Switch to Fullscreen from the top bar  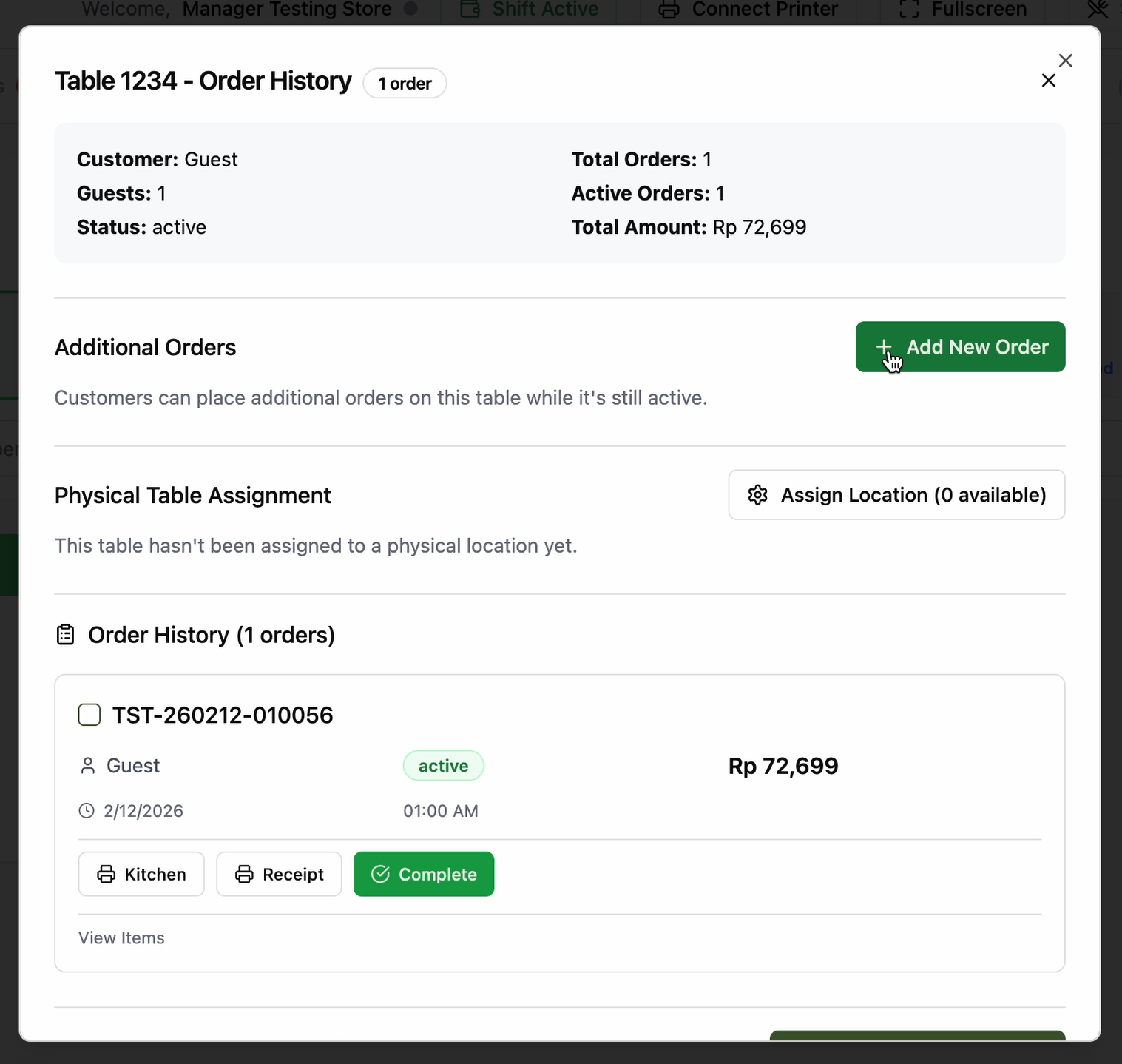point(962,10)
